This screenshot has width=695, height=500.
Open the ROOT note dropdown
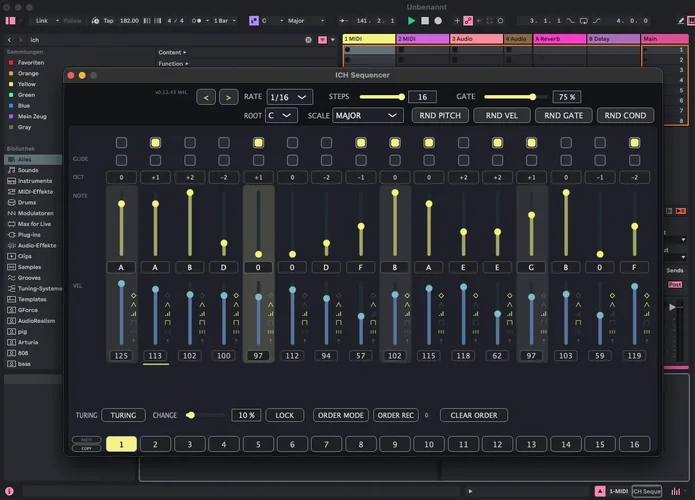pyautogui.click(x=281, y=116)
